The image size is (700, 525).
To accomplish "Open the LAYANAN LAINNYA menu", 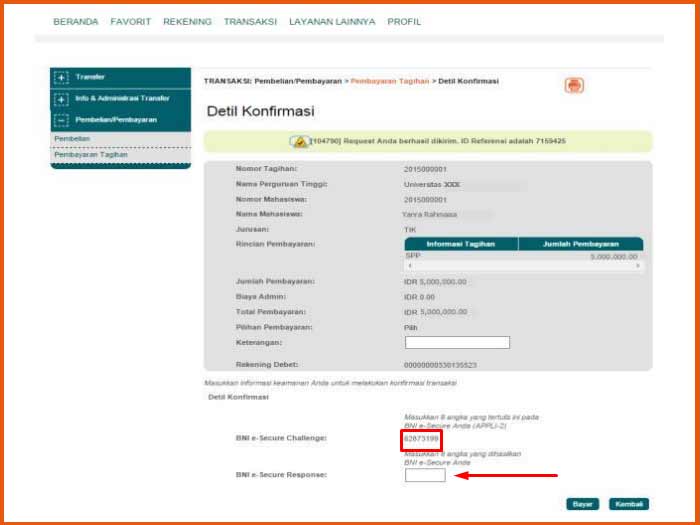I will (332, 21).
